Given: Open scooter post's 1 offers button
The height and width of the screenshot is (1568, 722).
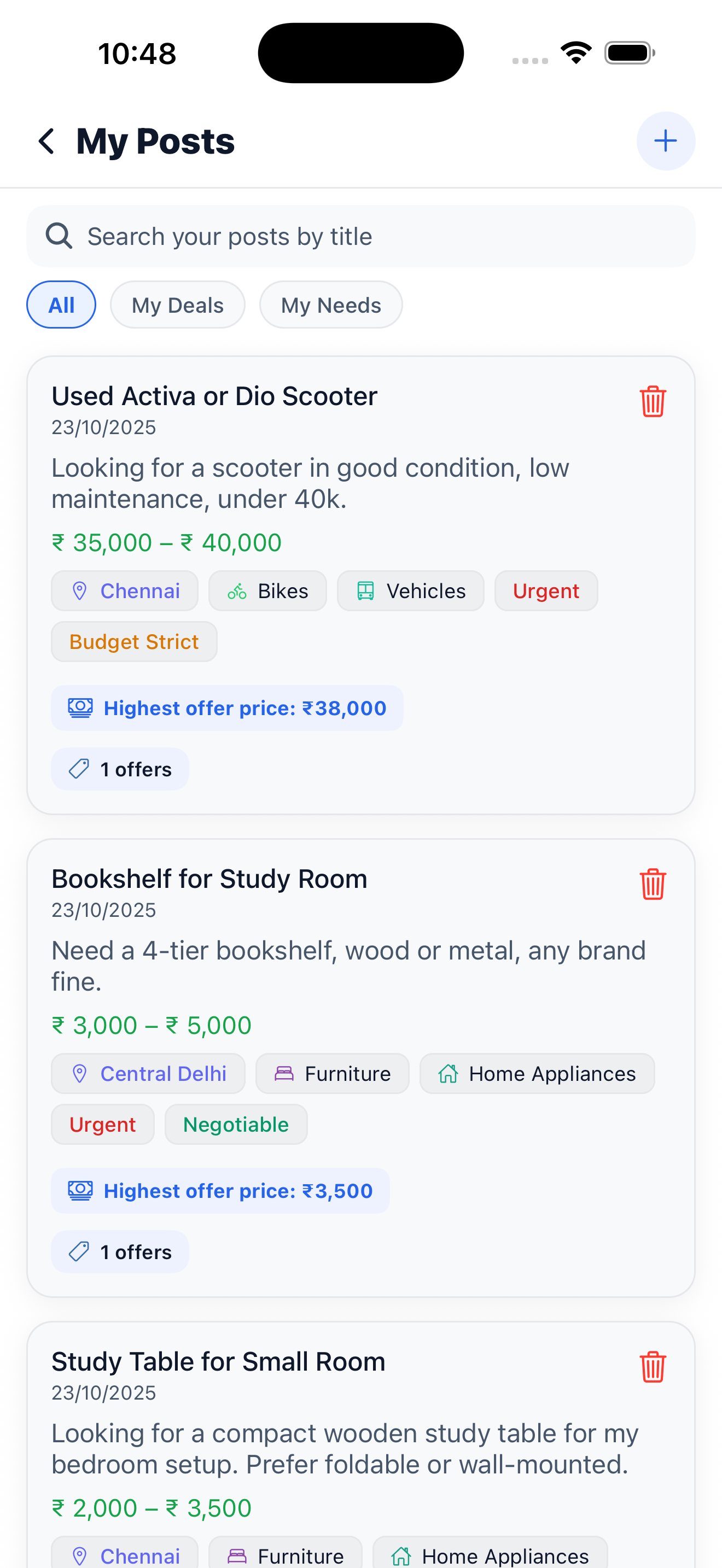Looking at the screenshot, I should (120, 769).
